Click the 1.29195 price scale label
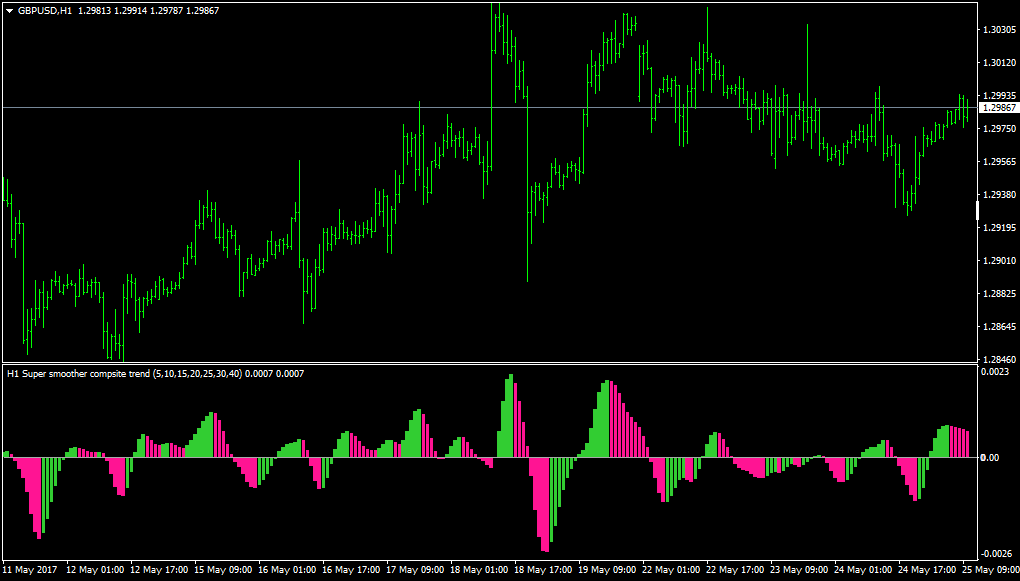This screenshot has height=581, width=1020. 999,228
